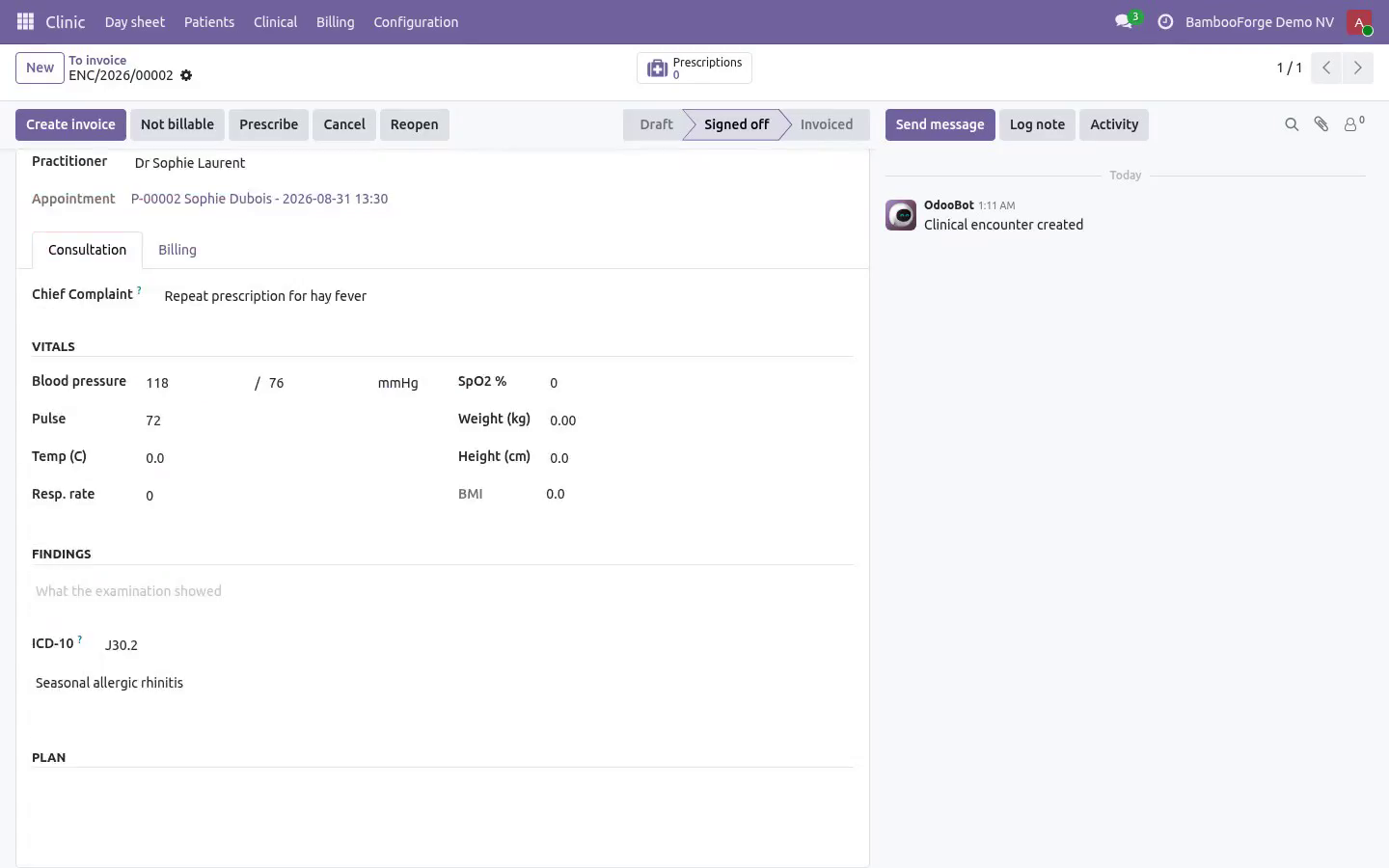Open the activities clock icon
This screenshot has height=868, width=1389.
coord(1165,21)
